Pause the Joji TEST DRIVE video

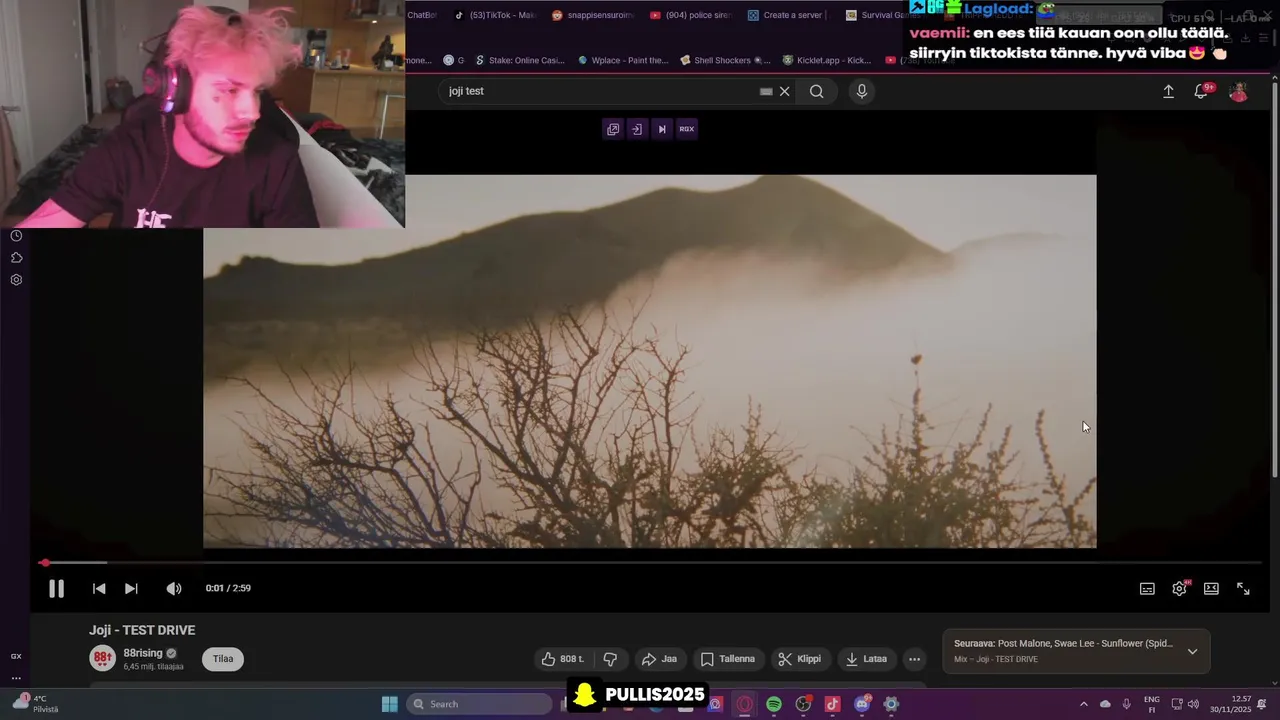tap(56, 589)
